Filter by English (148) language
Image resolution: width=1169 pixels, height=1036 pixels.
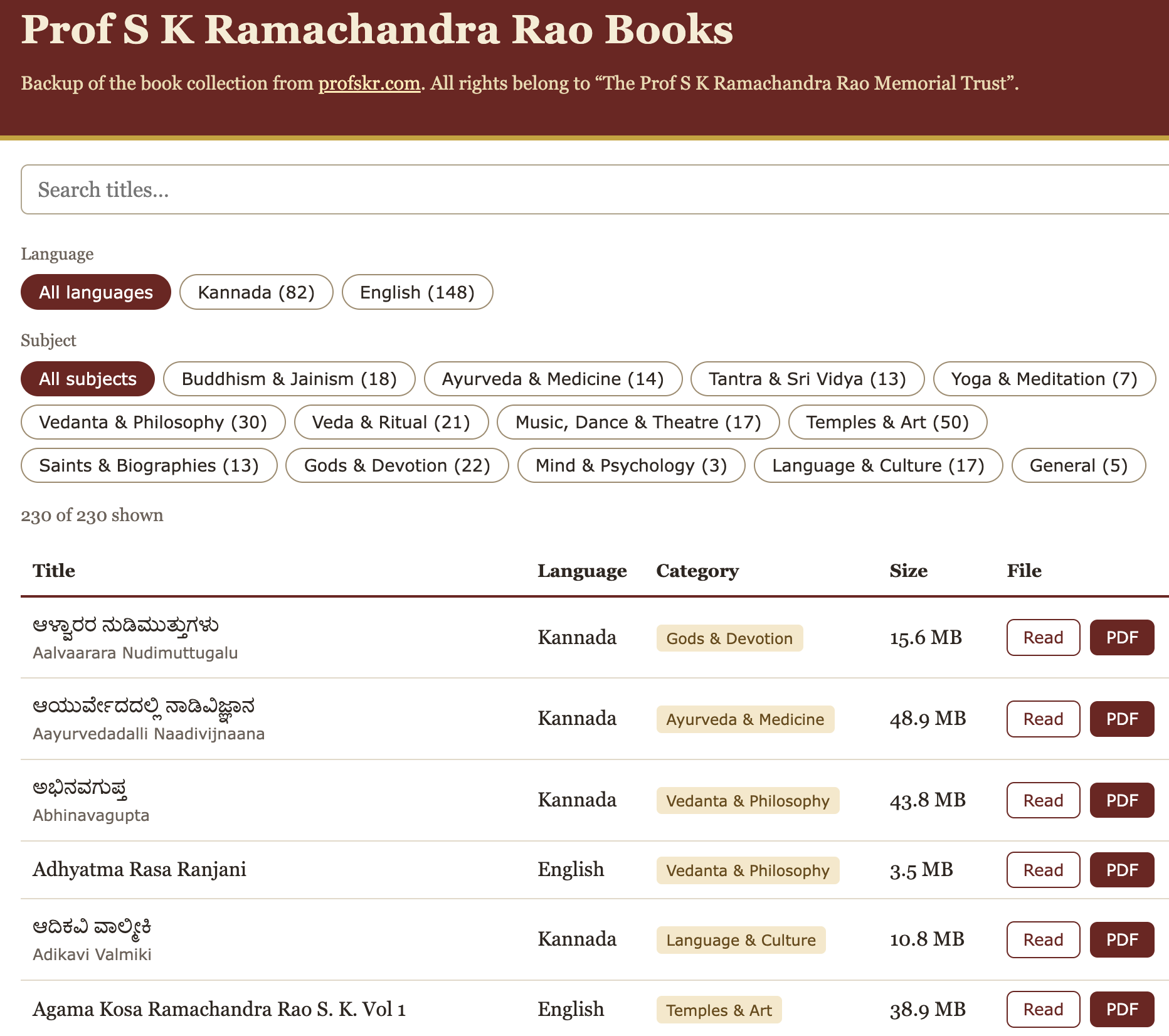pyautogui.click(x=417, y=292)
